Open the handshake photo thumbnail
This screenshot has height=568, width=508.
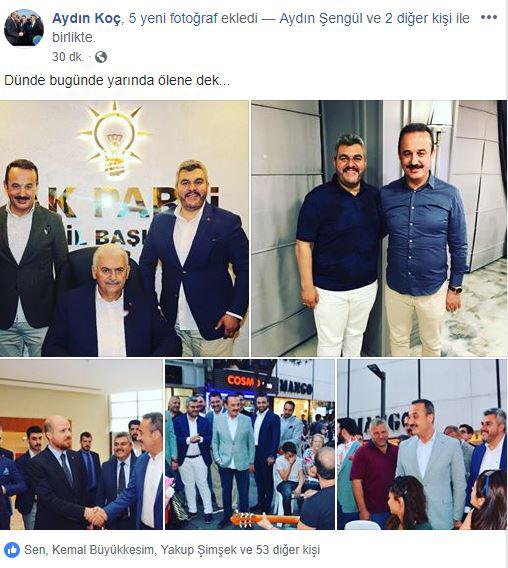(81, 444)
